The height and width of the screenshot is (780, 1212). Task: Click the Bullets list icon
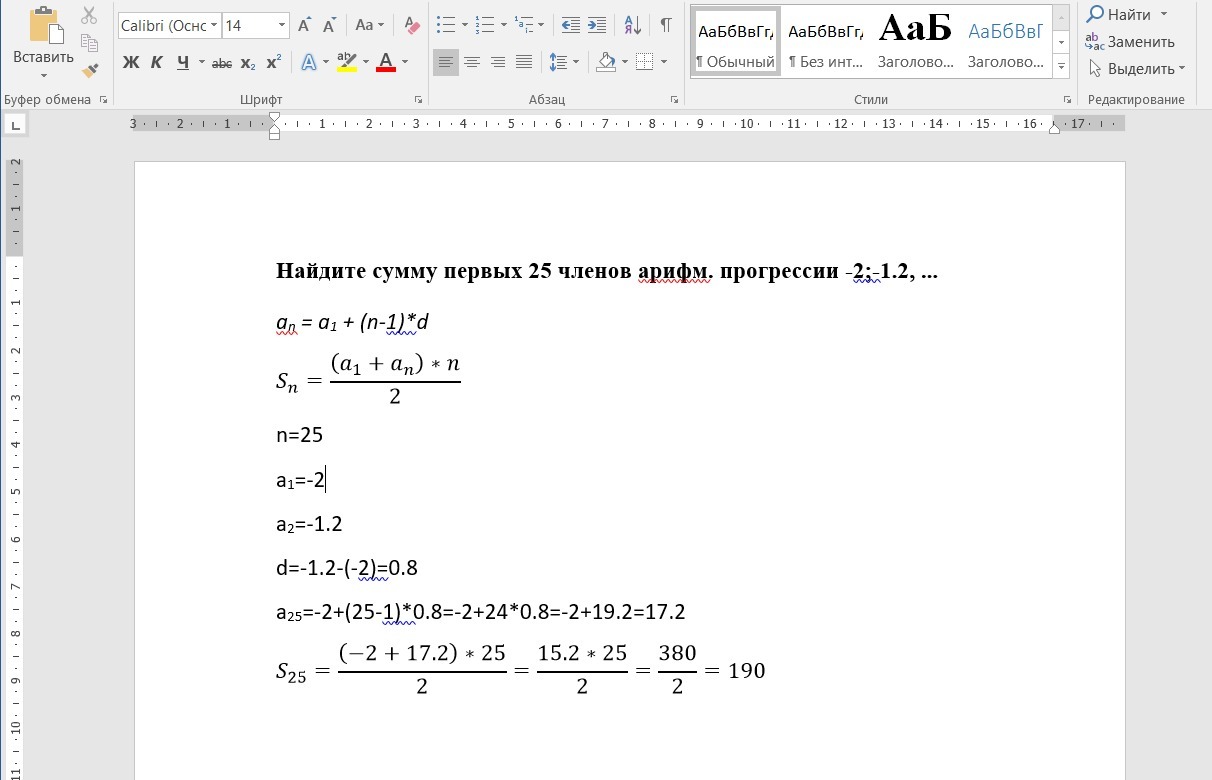pos(446,26)
